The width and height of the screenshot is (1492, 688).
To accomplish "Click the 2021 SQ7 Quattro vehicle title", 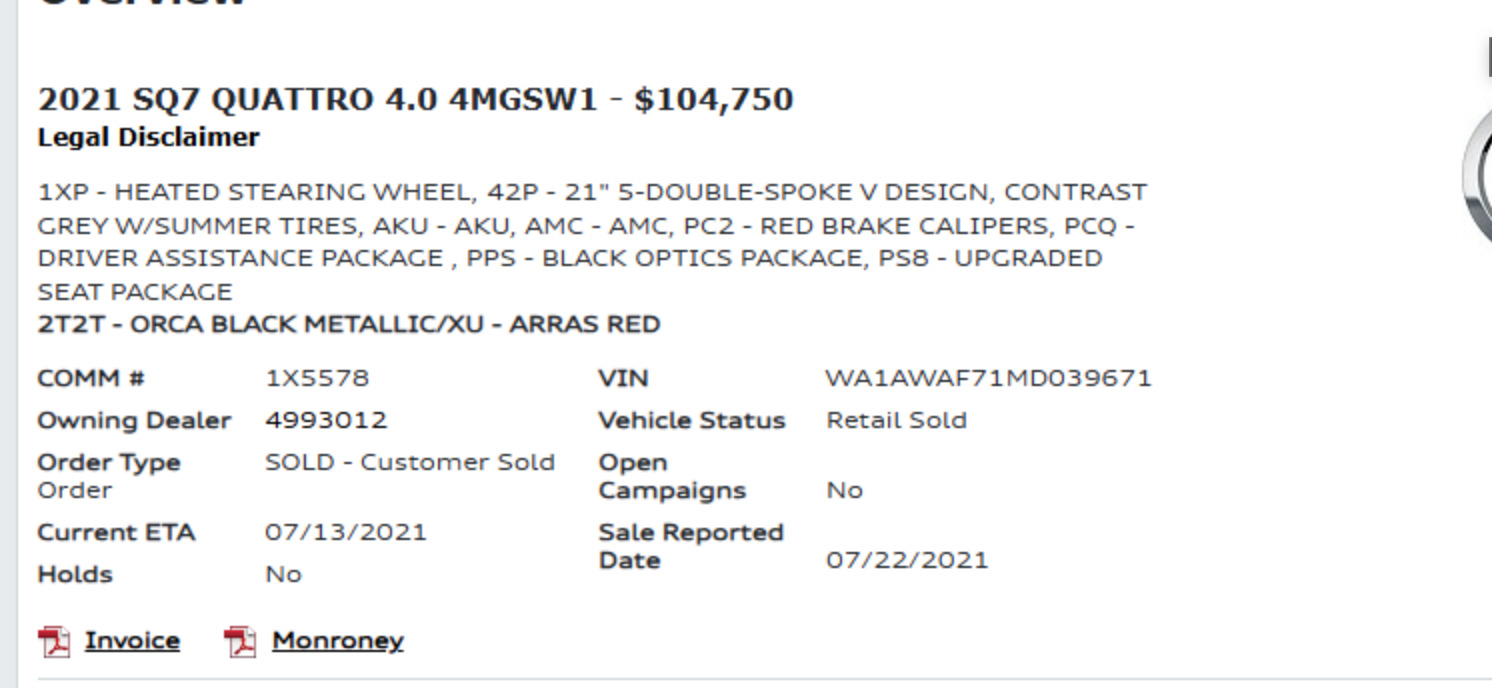I will click(x=415, y=100).
